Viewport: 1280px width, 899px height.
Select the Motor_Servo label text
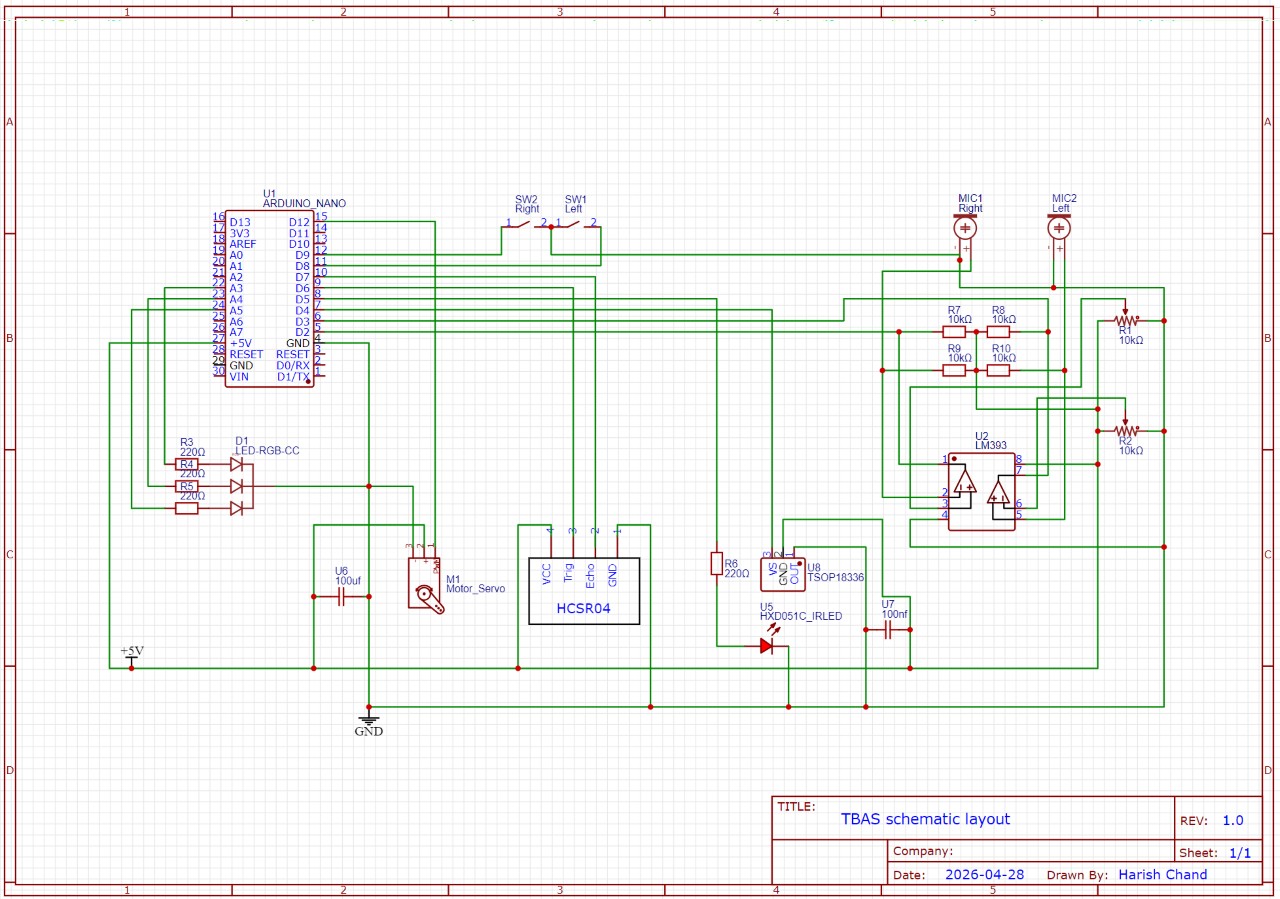pos(475,589)
